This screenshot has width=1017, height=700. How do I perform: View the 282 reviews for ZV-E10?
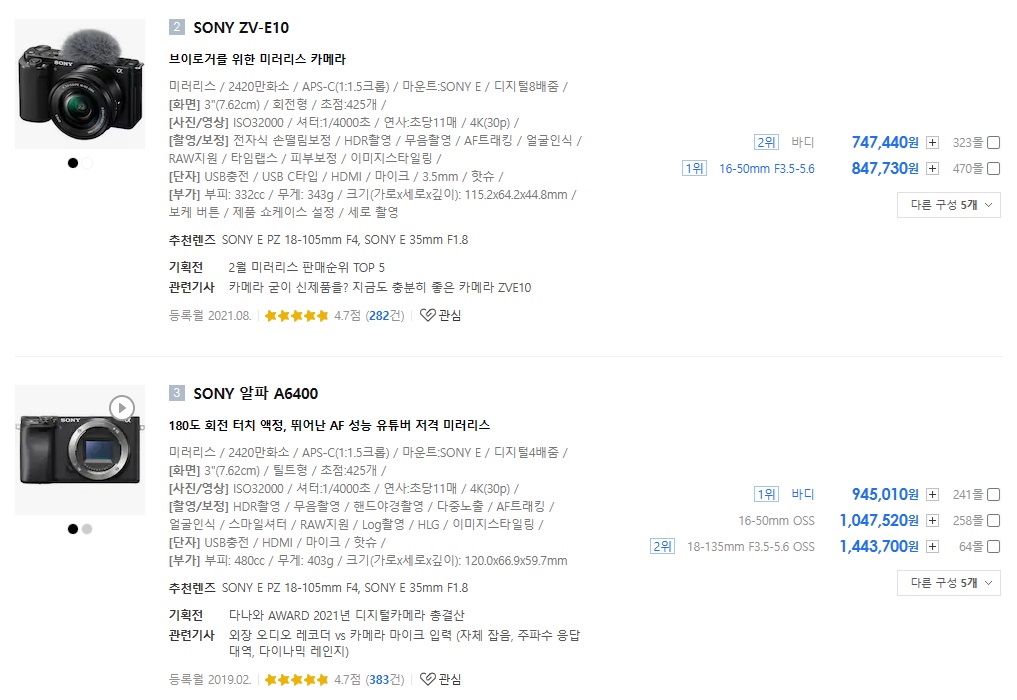[x=379, y=316]
